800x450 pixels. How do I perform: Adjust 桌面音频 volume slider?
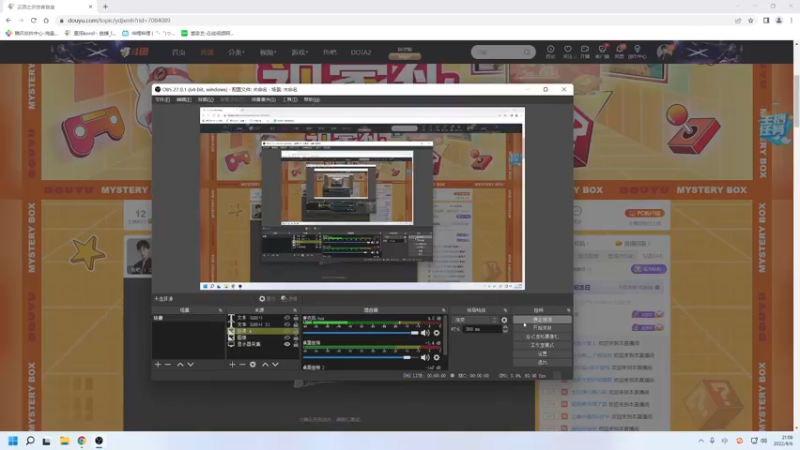point(361,357)
